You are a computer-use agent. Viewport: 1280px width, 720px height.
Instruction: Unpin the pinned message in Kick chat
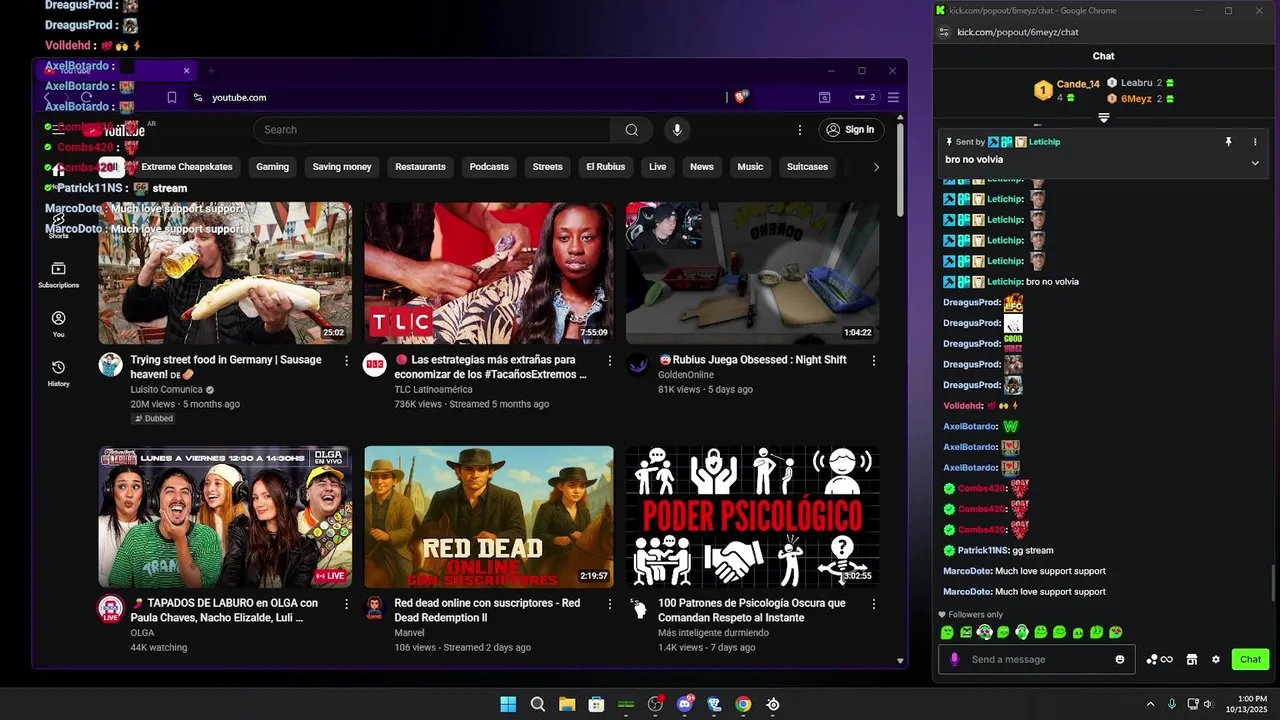coord(1229,142)
